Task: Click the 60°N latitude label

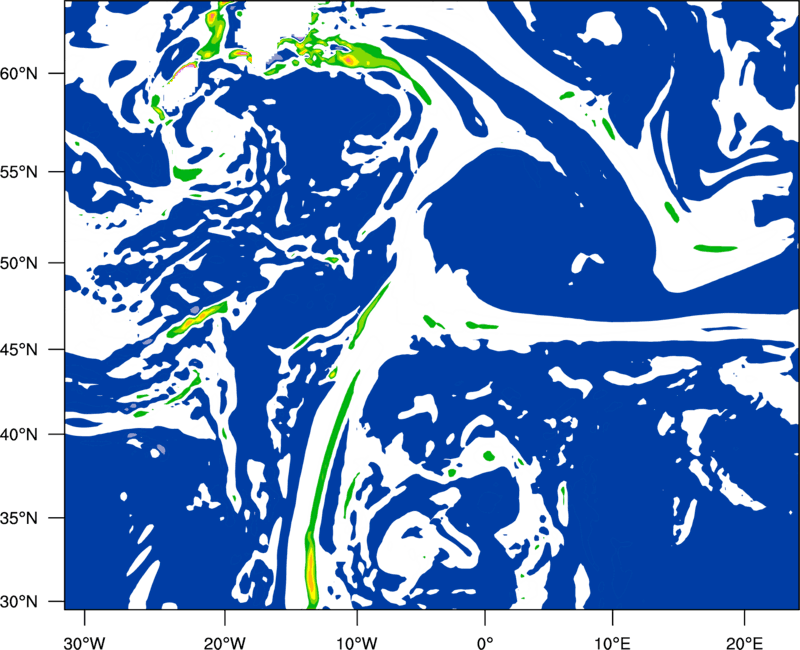Action: pyautogui.click(x=19, y=74)
